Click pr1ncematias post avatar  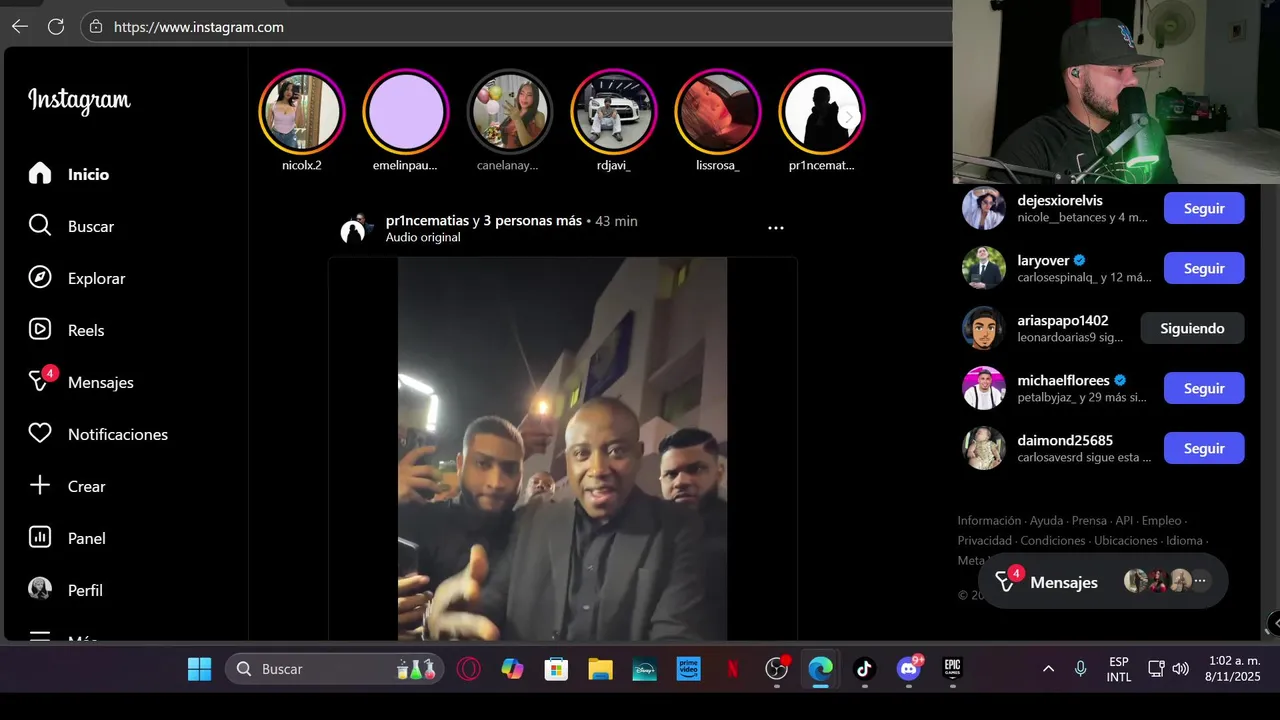353,230
